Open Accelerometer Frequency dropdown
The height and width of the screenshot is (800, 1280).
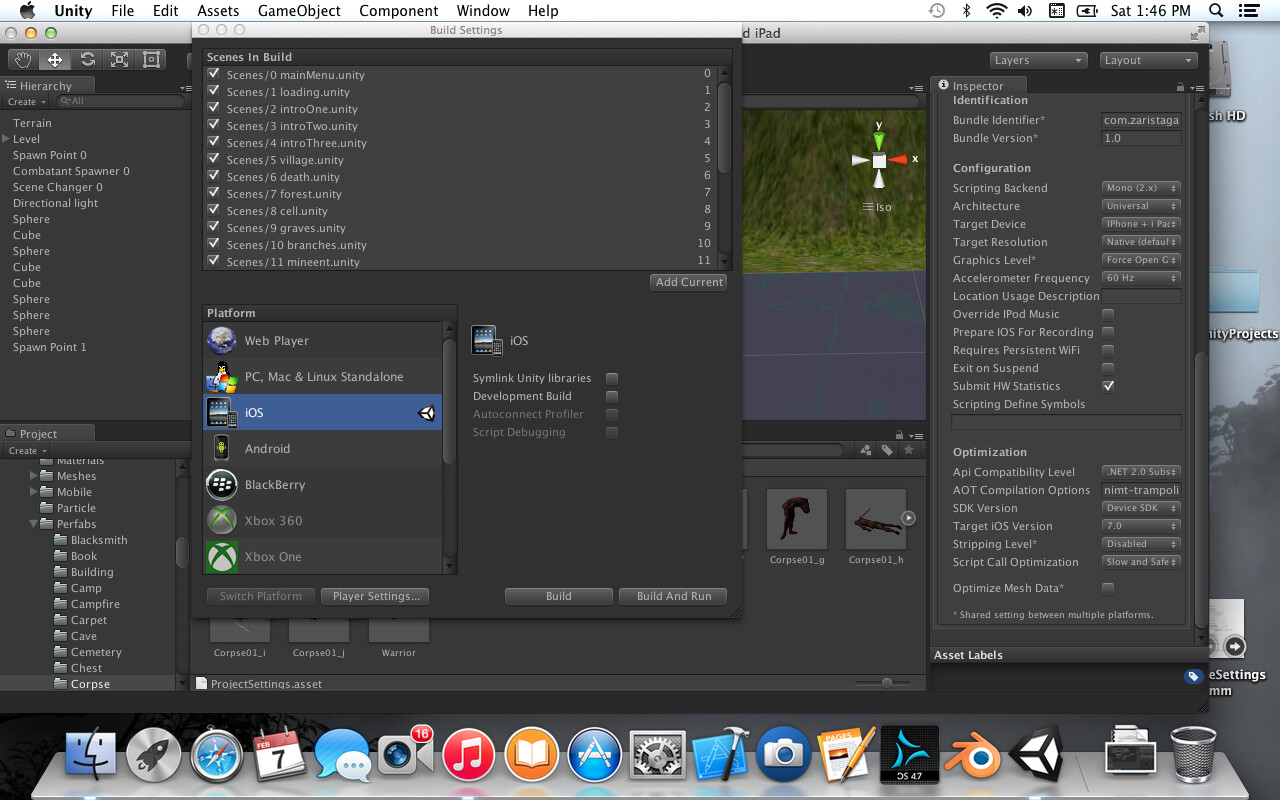[1141, 278]
